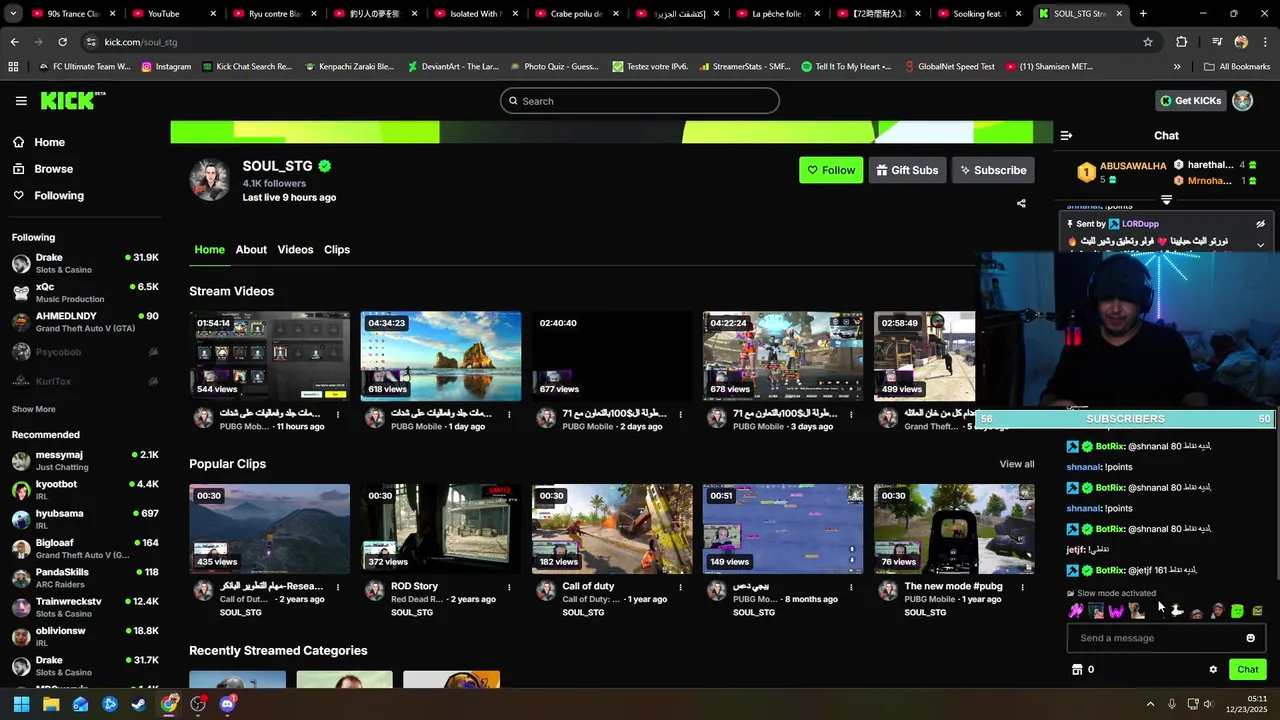This screenshot has width=1280, height=720.
Task: Expand the pinned message chevron
Action: pyautogui.click(x=1260, y=245)
